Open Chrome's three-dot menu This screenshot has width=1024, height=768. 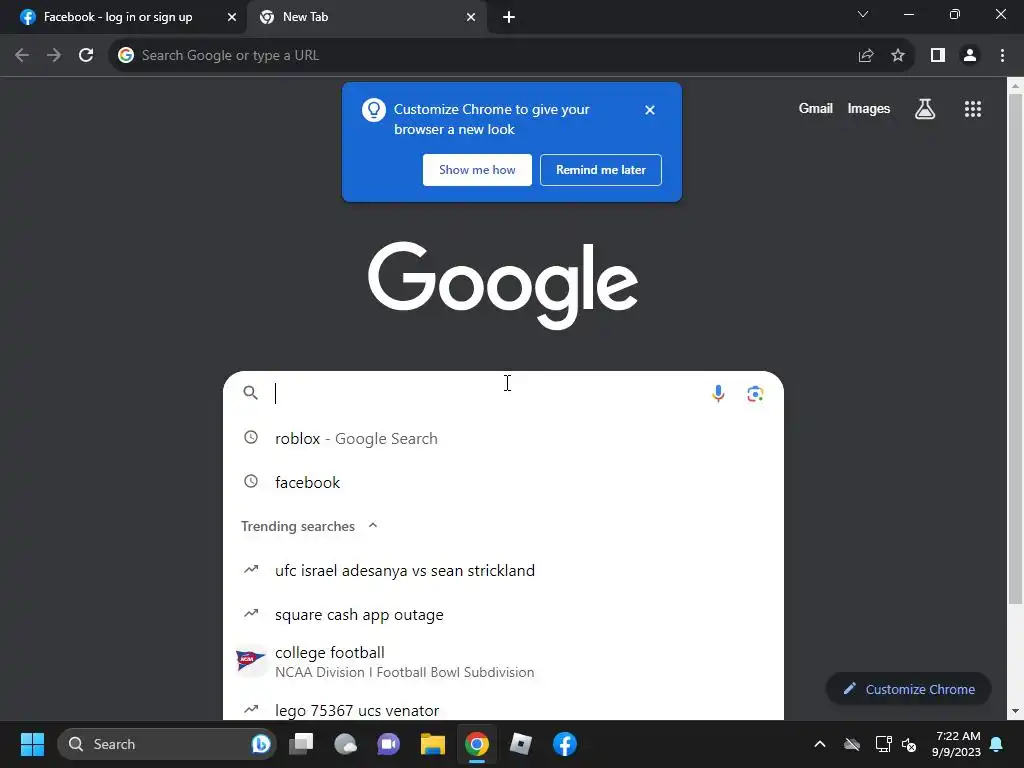click(x=1002, y=56)
